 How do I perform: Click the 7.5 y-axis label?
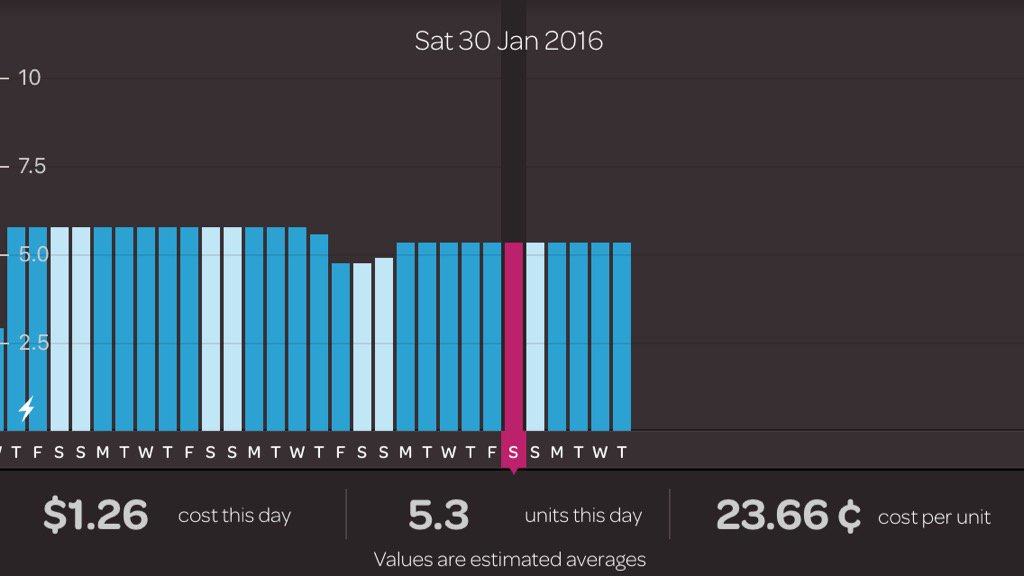tap(32, 165)
